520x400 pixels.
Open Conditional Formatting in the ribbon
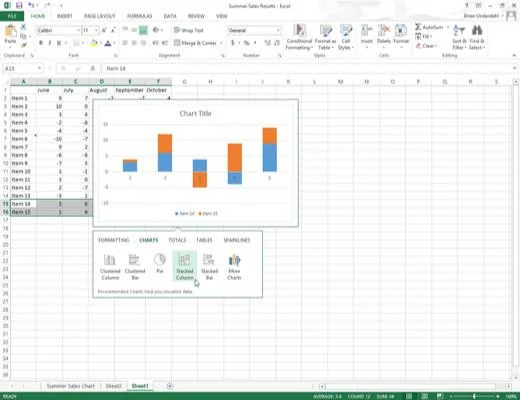click(299, 37)
